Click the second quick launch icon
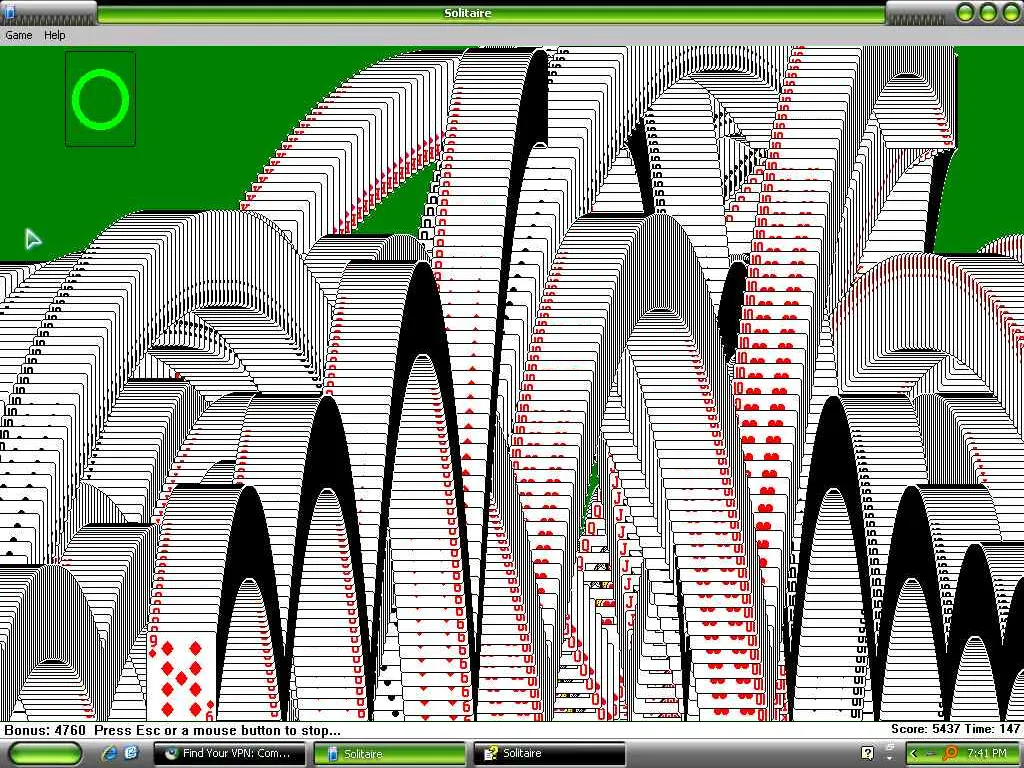The height and width of the screenshot is (768, 1024). [x=131, y=753]
